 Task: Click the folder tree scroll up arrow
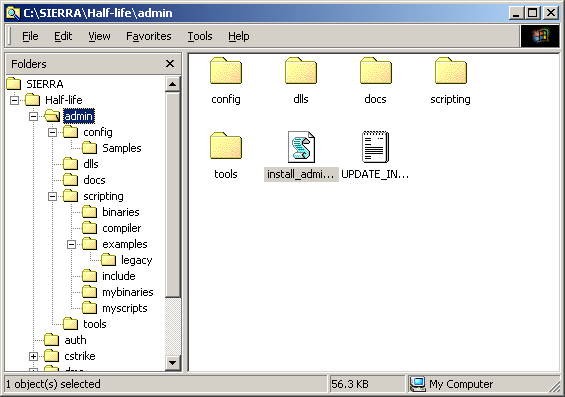point(173,84)
